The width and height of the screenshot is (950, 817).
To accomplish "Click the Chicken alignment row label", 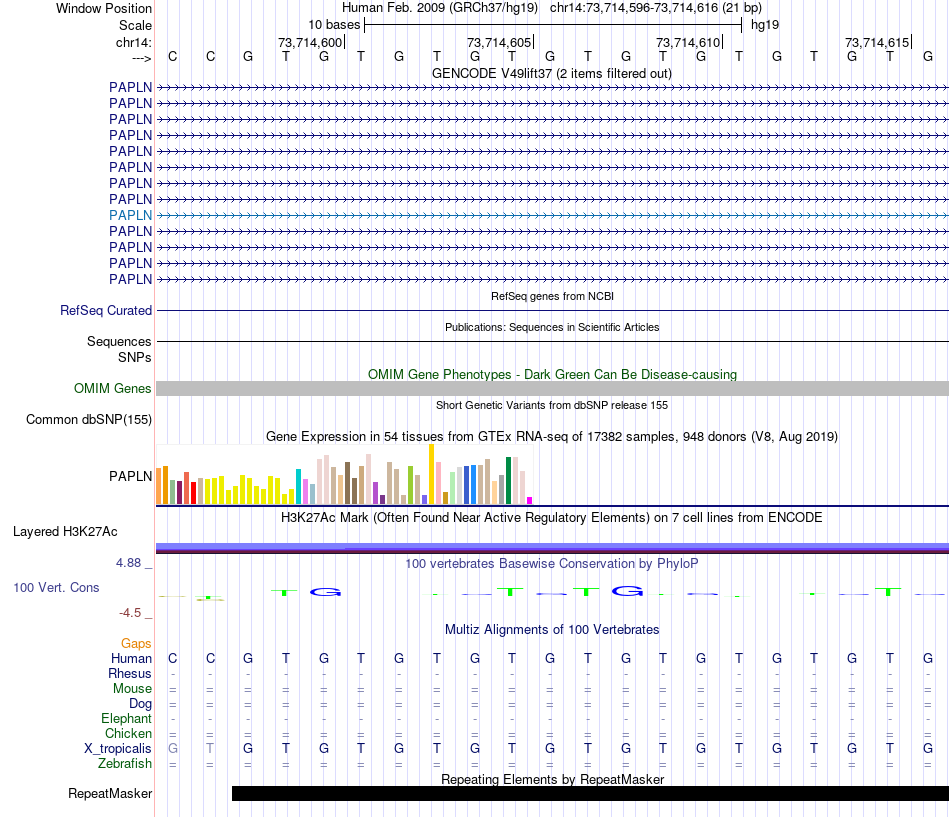I will [x=128, y=733].
